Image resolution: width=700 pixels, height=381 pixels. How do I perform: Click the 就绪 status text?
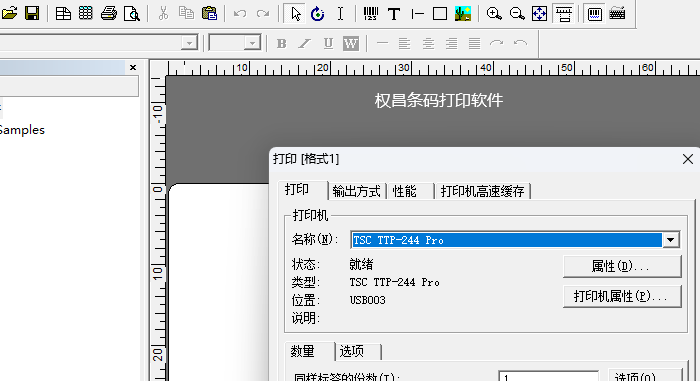(361, 264)
